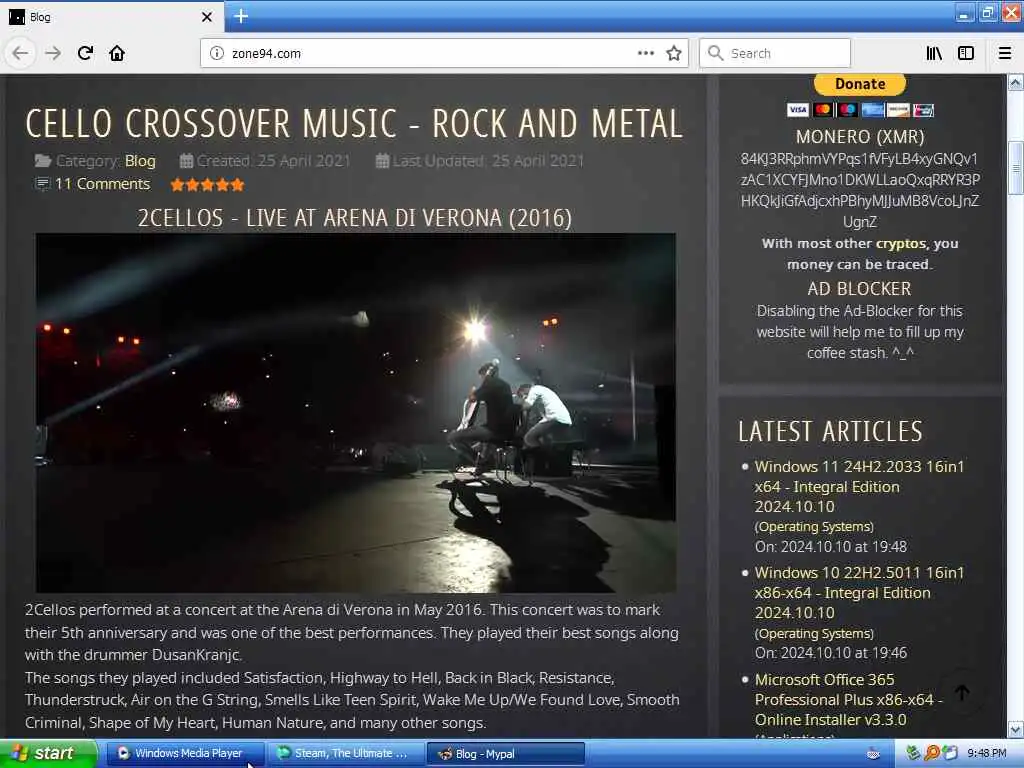Show site information for zone94.com

(217, 54)
